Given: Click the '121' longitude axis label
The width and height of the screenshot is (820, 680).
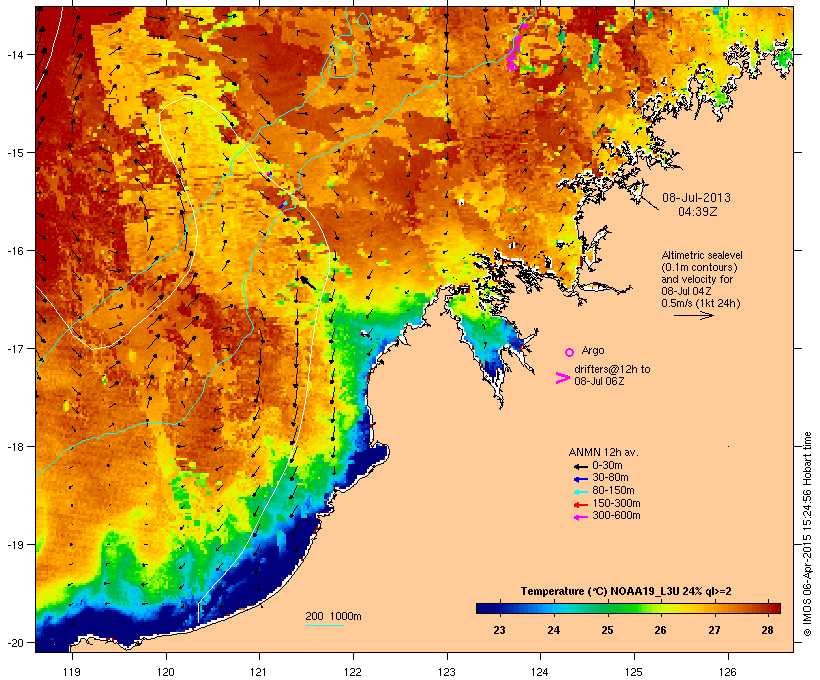Looking at the screenshot, I should point(259,672).
